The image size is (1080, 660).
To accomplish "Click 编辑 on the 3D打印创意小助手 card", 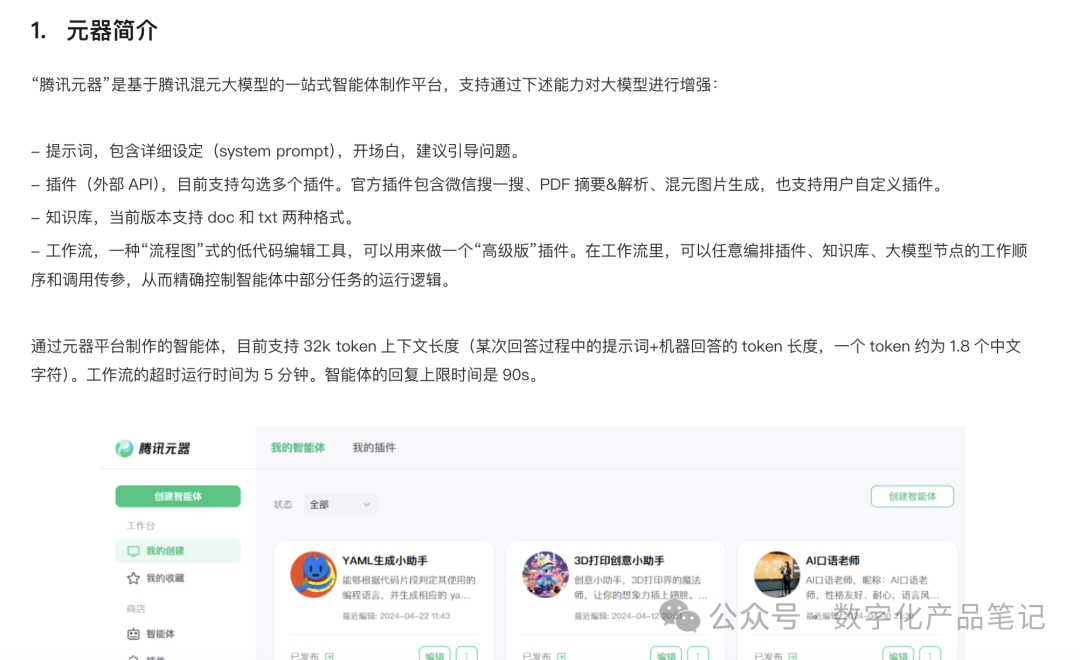I will [666, 655].
